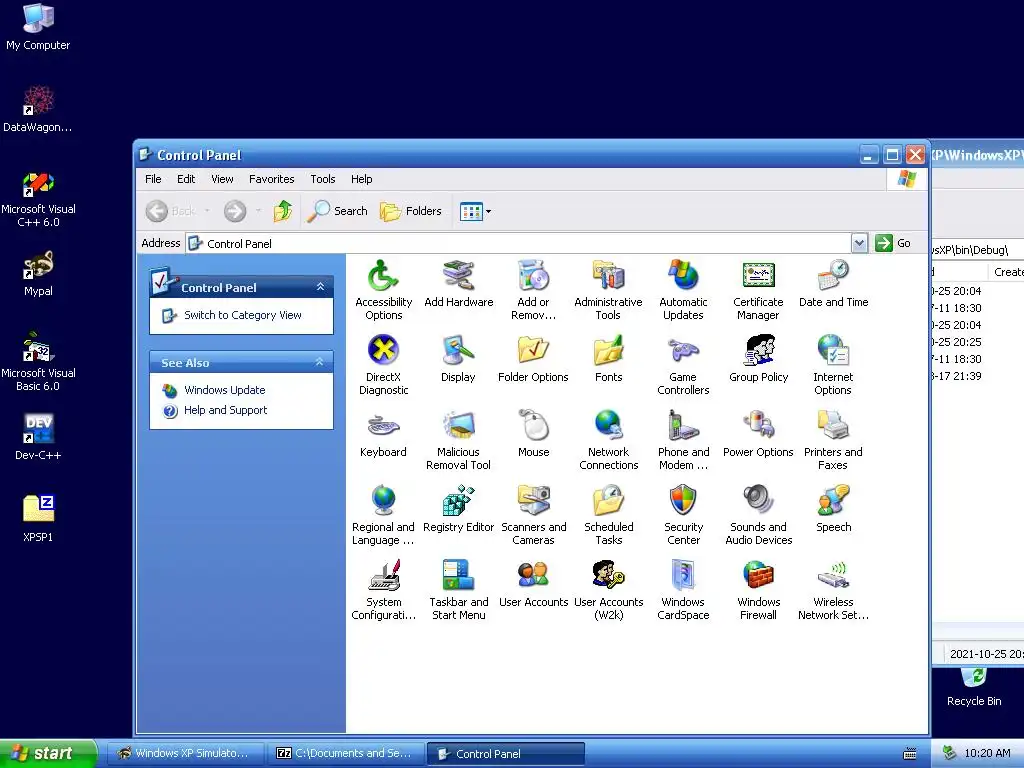Open Network Connections

608,440
